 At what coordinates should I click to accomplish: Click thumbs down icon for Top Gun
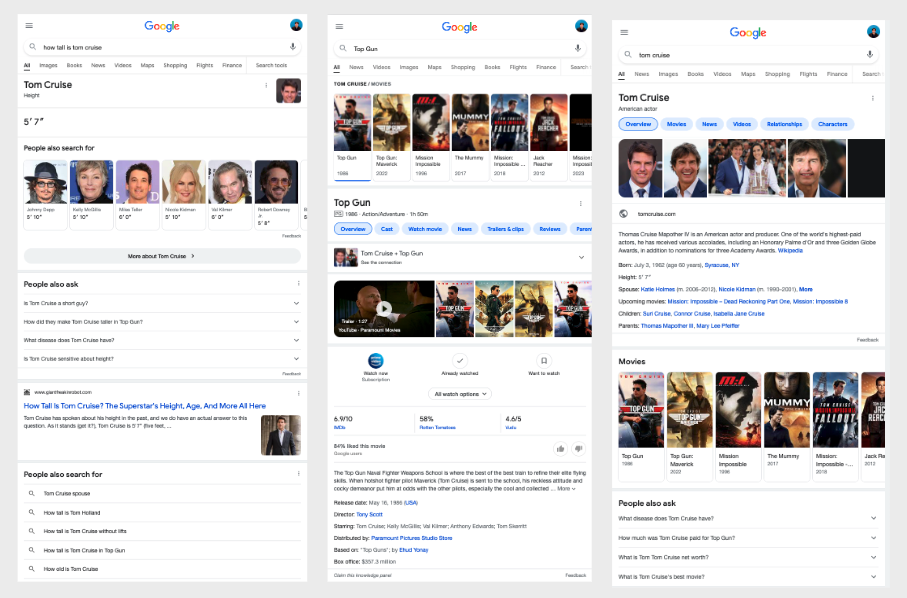578,449
